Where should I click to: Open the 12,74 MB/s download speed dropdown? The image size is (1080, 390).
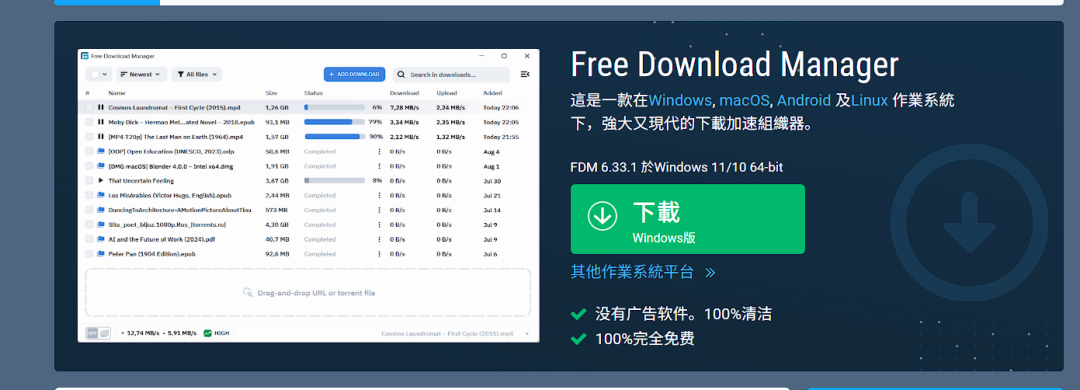point(141,333)
